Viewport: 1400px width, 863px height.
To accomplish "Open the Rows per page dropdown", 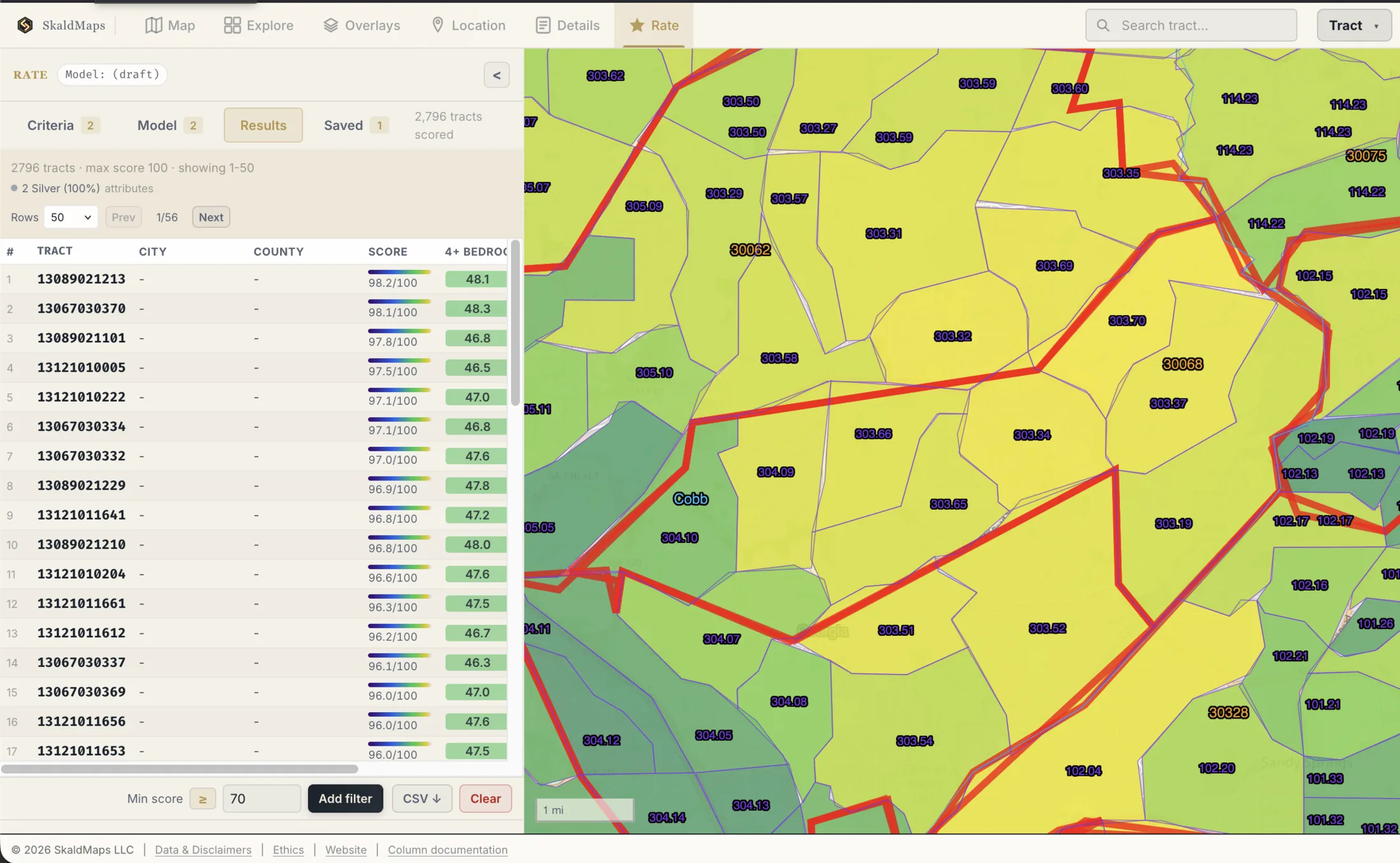I will (71, 217).
